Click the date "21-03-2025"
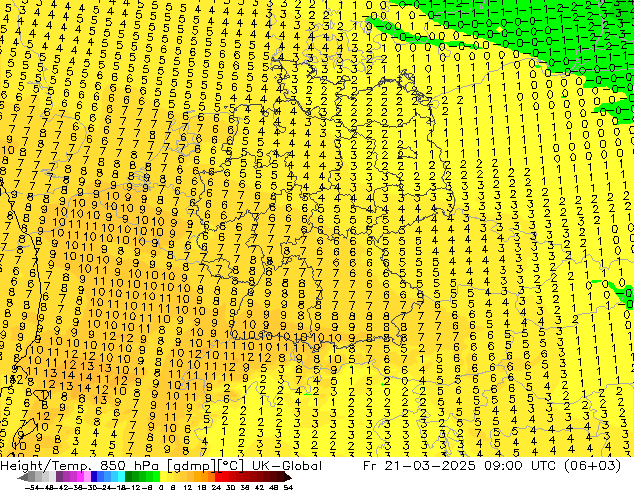The image size is (634, 490). [x=429, y=466]
